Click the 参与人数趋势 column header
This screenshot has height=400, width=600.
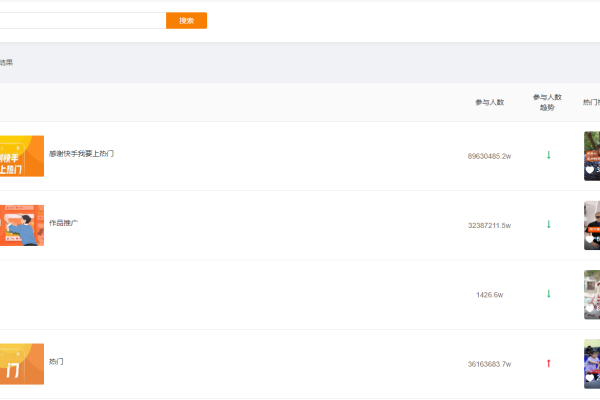[548, 102]
